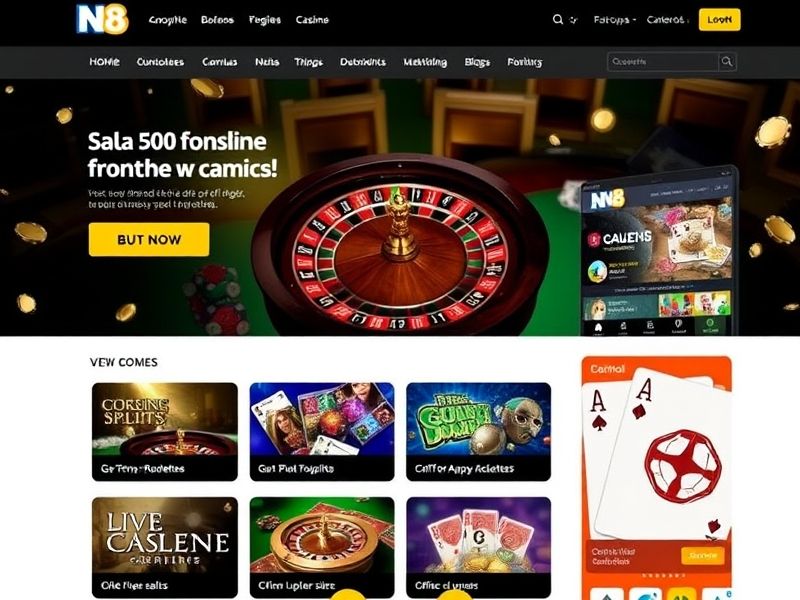Tap home icon in tablet preview
Image resolution: width=800 pixels, height=600 pixels.
598,327
